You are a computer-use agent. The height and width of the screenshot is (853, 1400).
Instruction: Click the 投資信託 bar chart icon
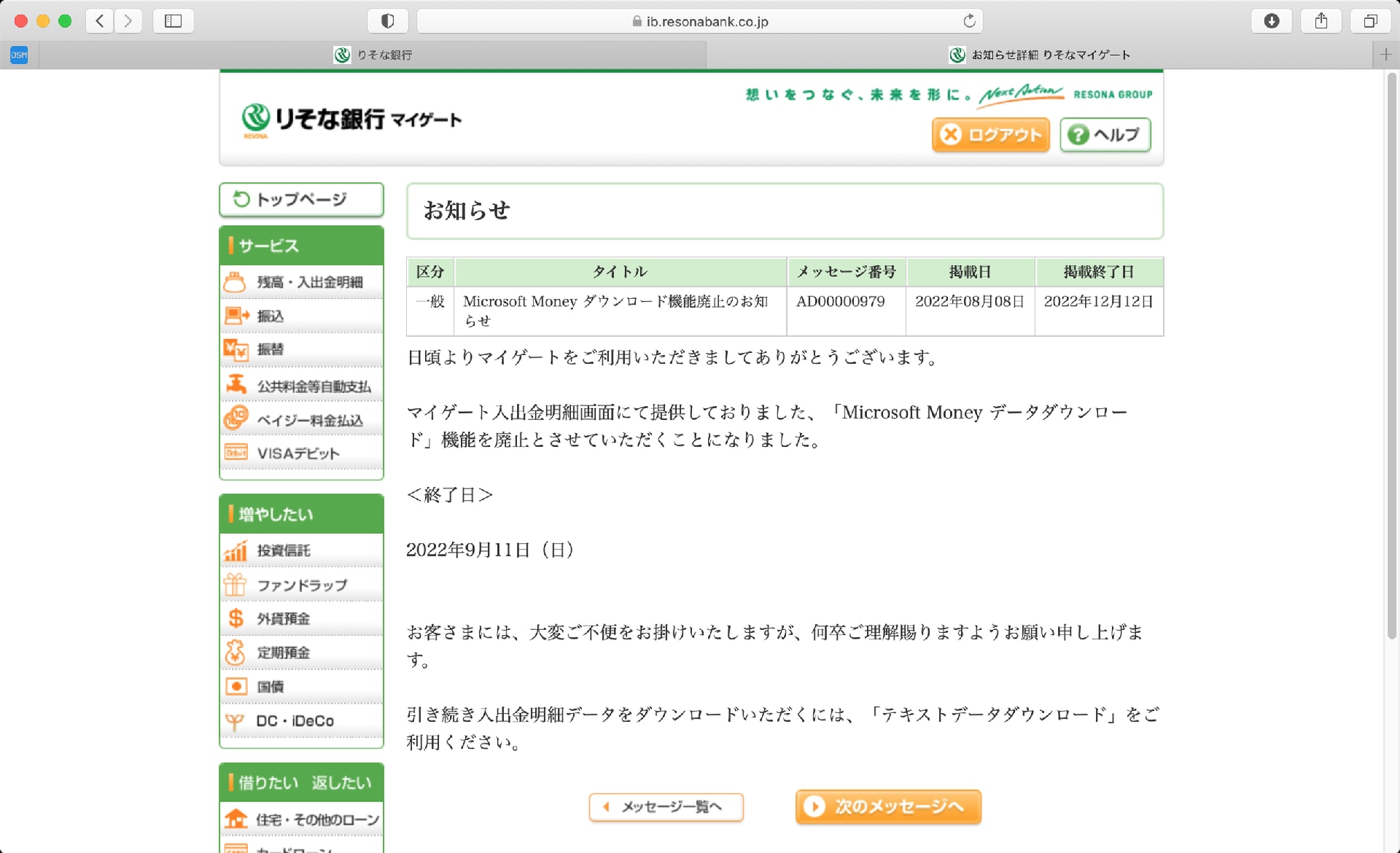point(236,550)
